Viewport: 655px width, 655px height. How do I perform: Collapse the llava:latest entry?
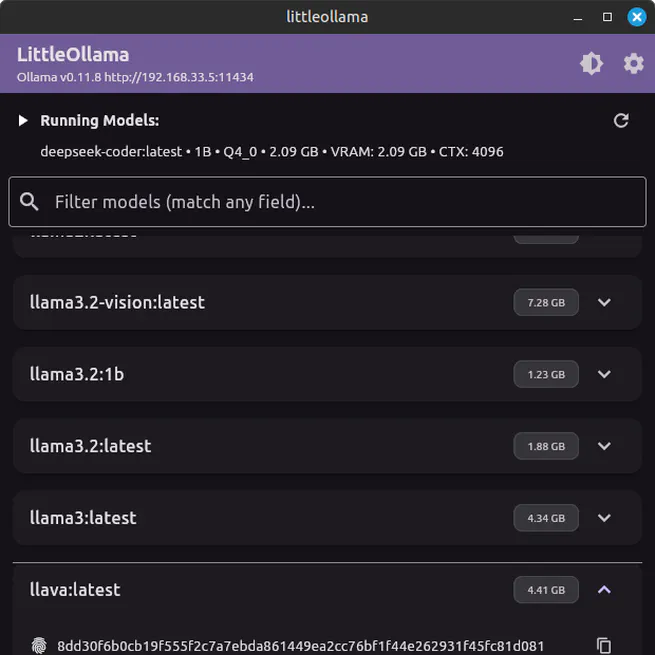coord(604,590)
